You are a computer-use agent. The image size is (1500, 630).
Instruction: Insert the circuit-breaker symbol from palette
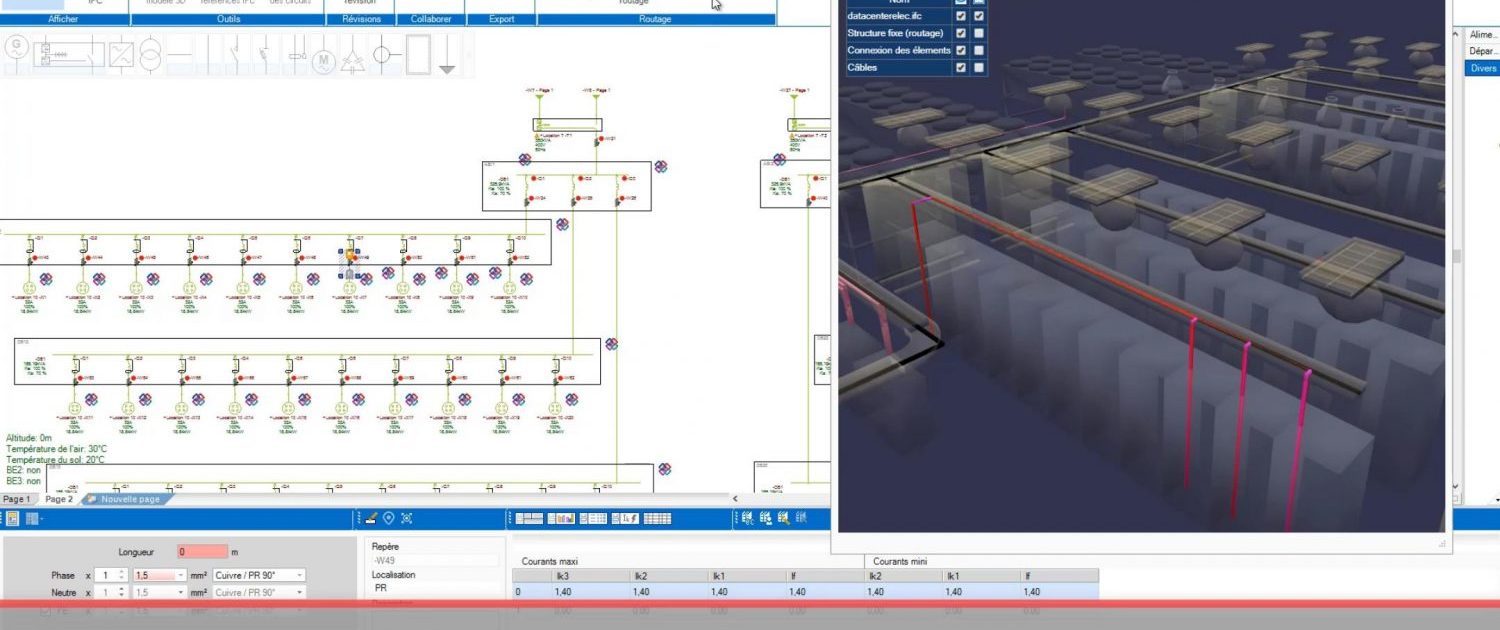tap(264, 55)
